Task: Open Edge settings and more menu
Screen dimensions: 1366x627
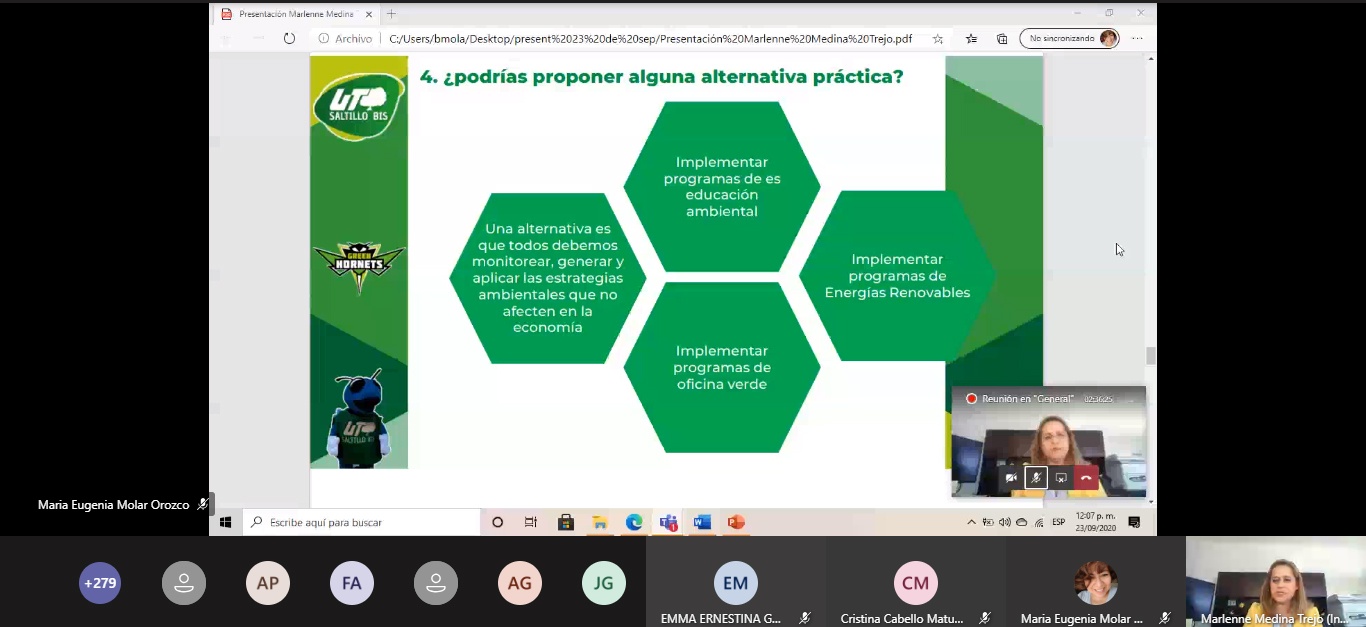Action: coord(1137,39)
